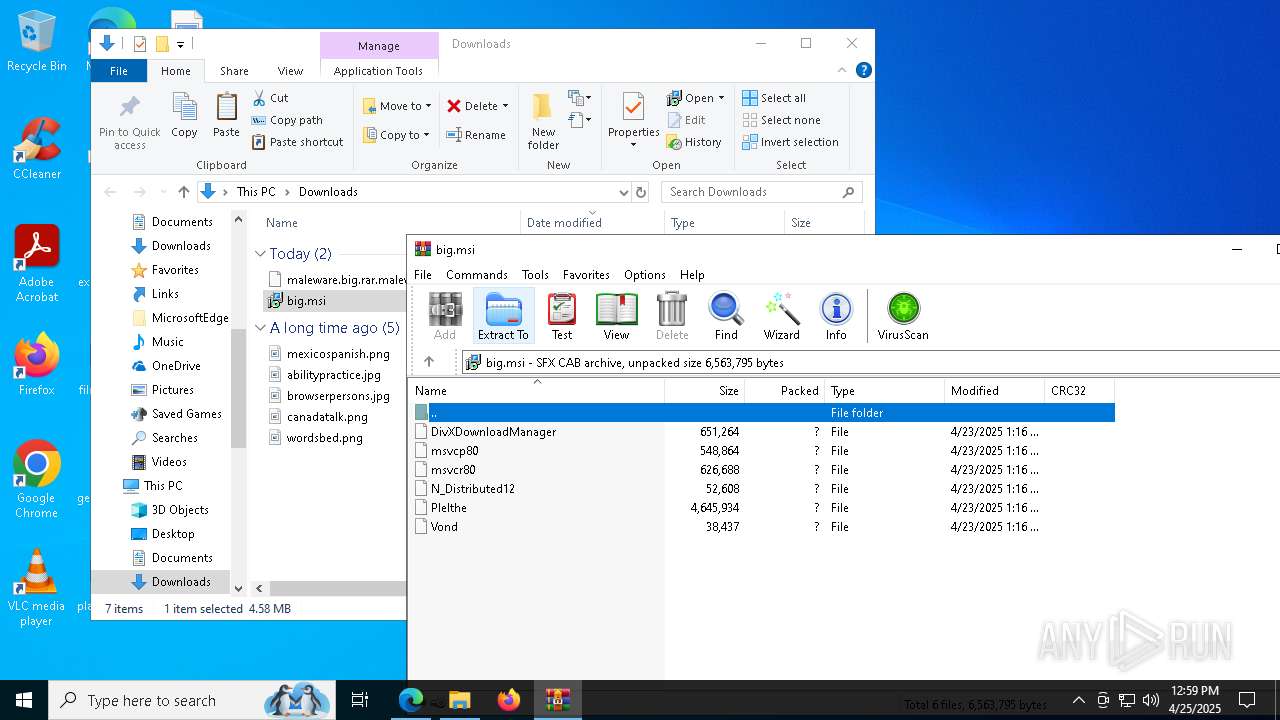Click Cut in the Clipboard group
This screenshot has height=720, width=1280.
(x=270, y=98)
